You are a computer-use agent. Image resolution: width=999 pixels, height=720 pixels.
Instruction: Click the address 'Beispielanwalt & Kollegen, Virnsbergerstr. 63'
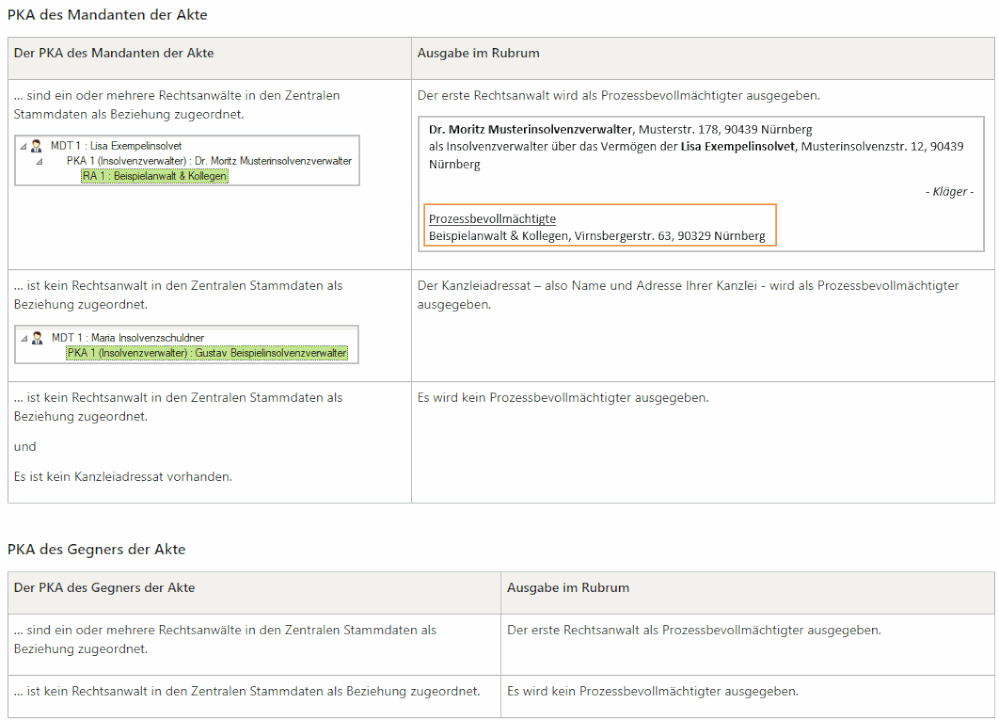click(x=597, y=236)
